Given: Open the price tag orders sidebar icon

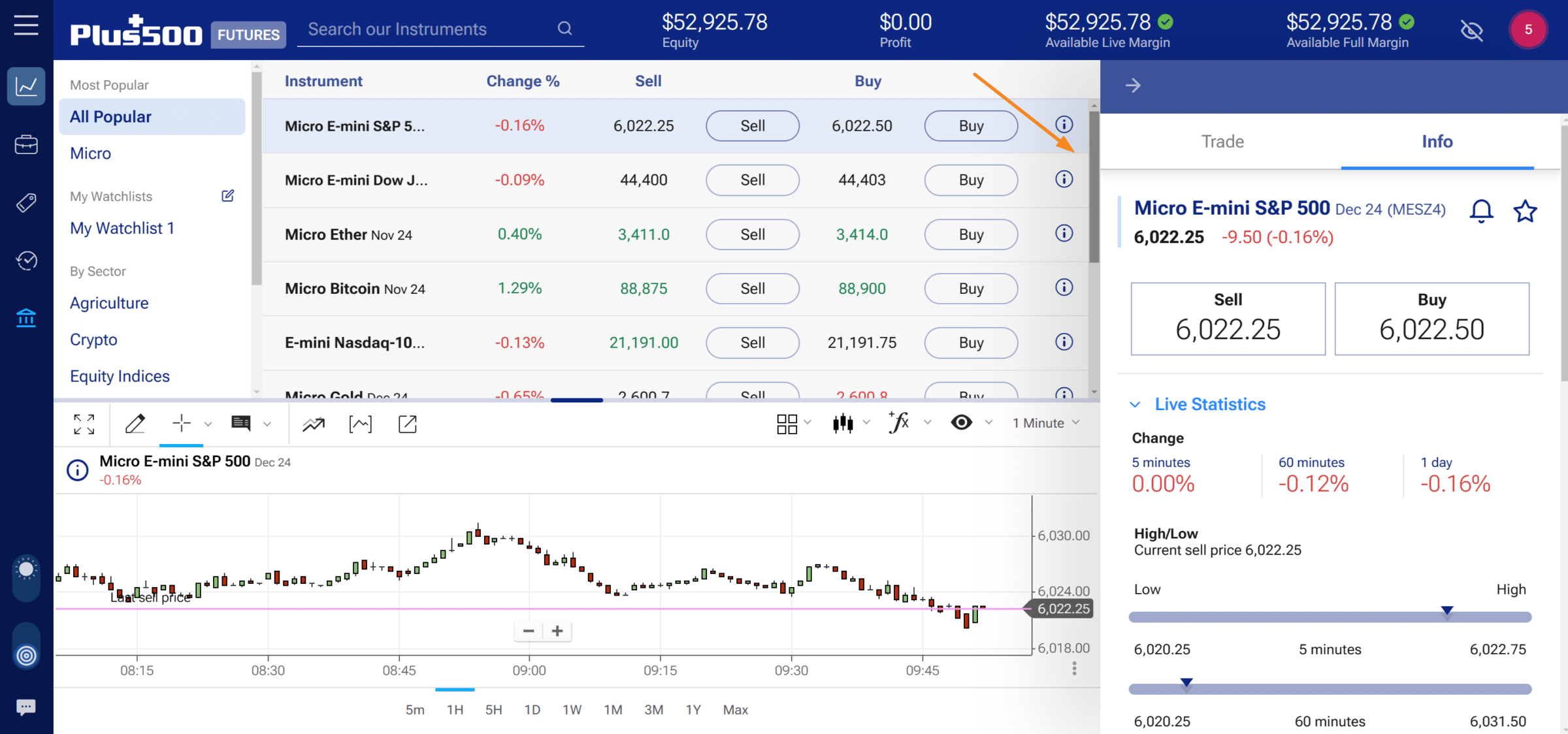Looking at the screenshot, I should (x=26, y=202).
